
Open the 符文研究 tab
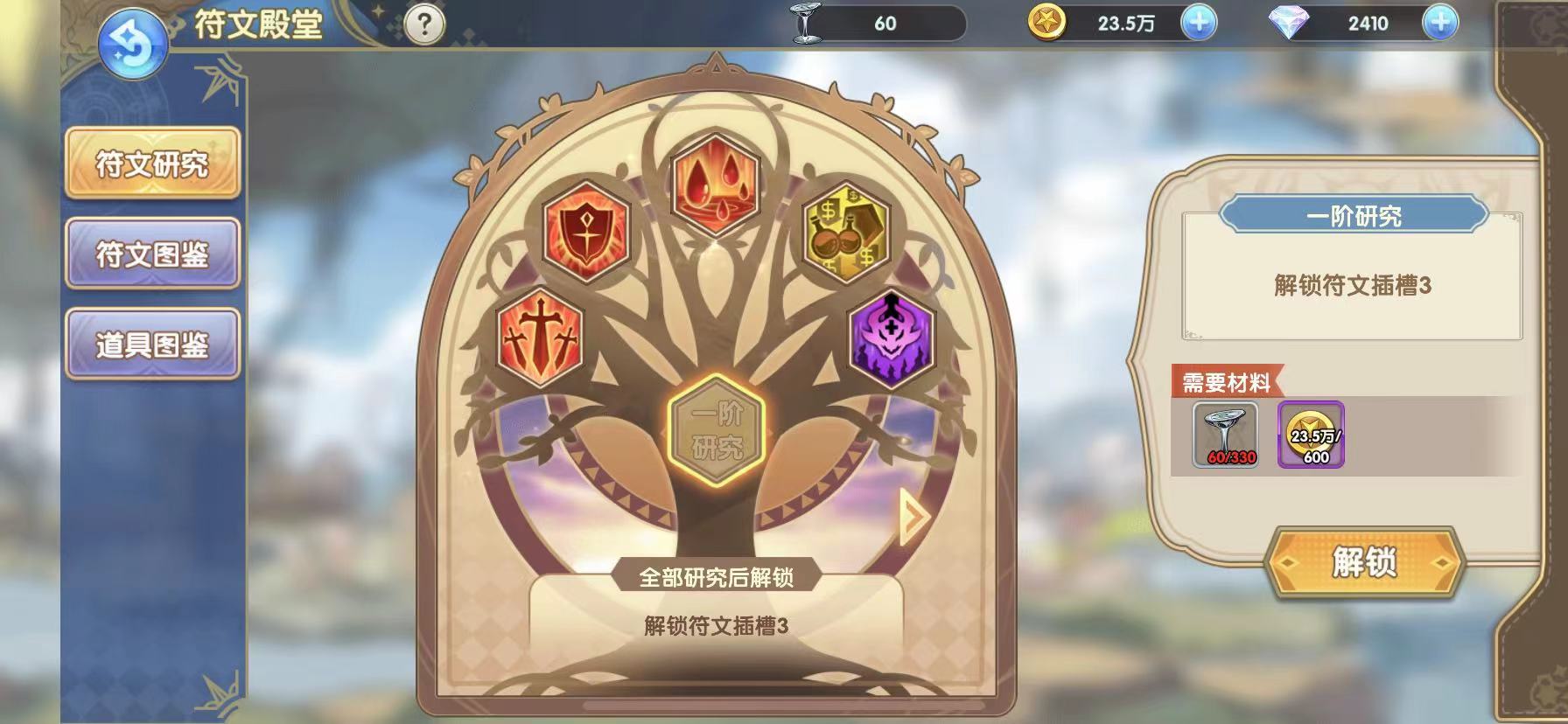(152, 164)
